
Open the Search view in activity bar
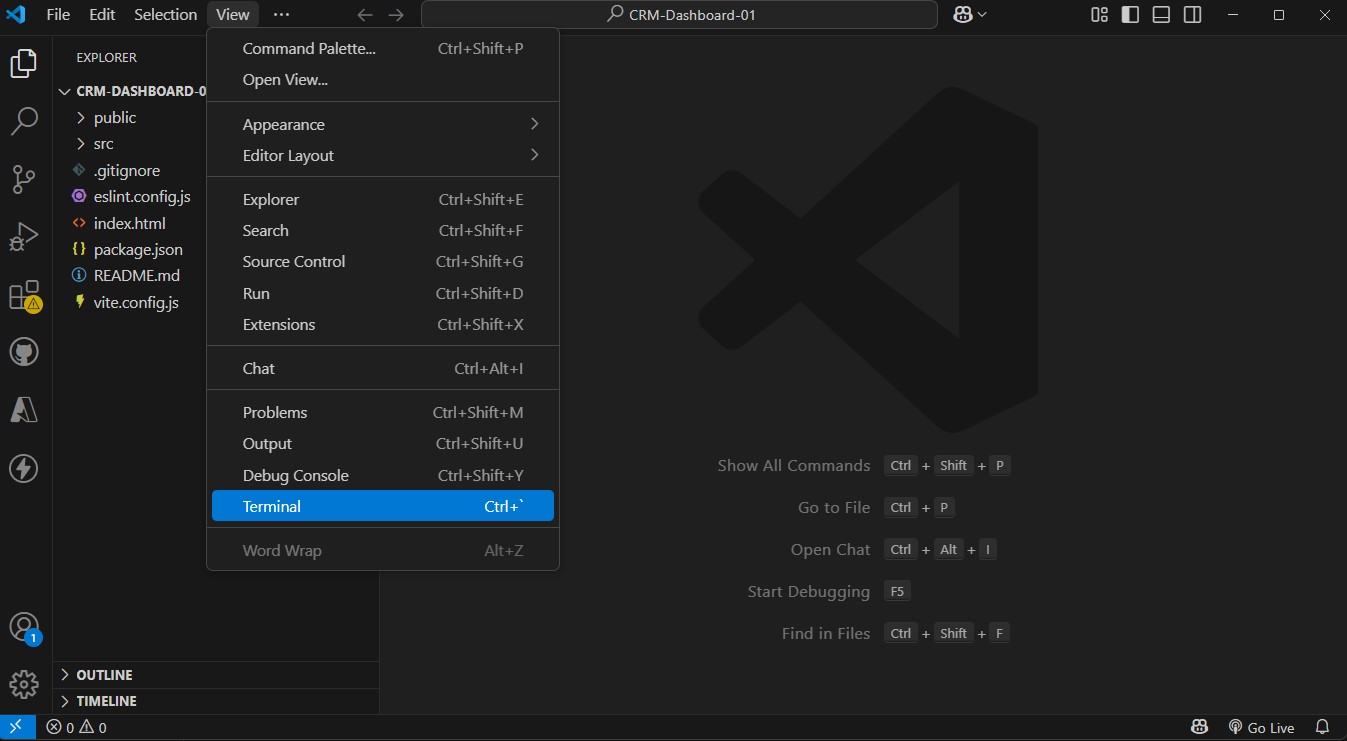(23, 122)
